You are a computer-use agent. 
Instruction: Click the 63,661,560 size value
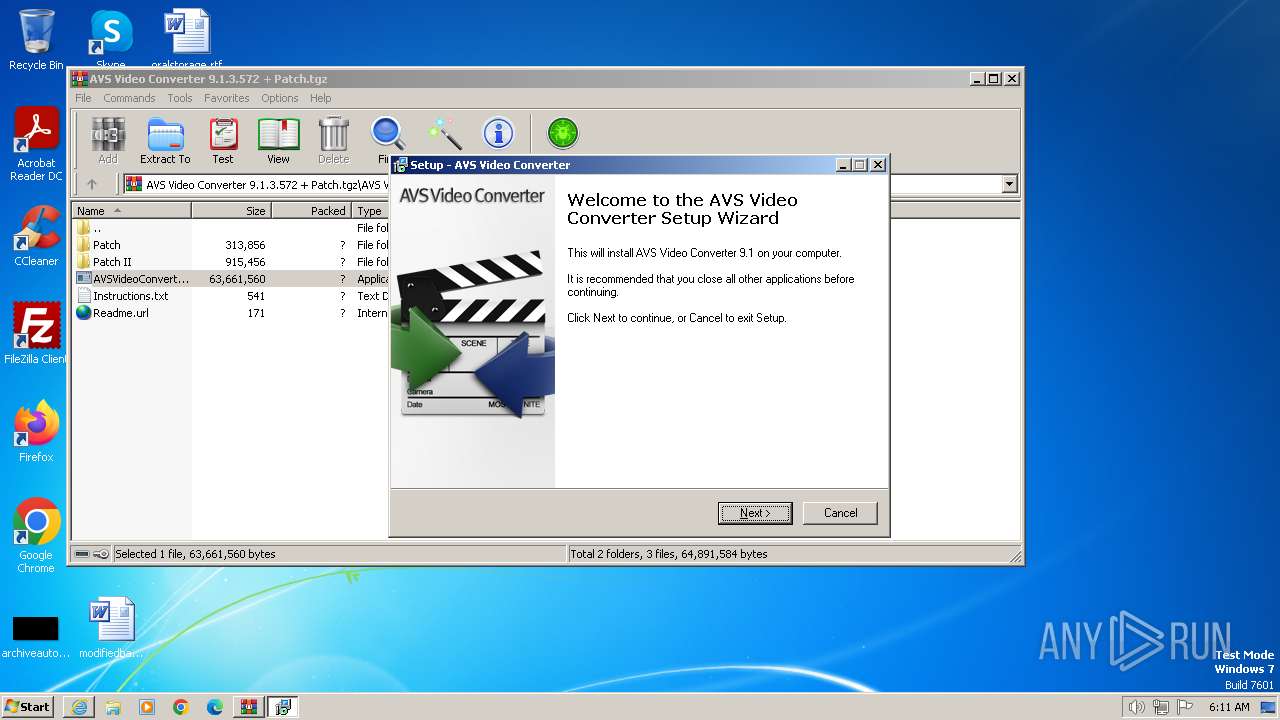pyautogui.click(x=237, y=279)
